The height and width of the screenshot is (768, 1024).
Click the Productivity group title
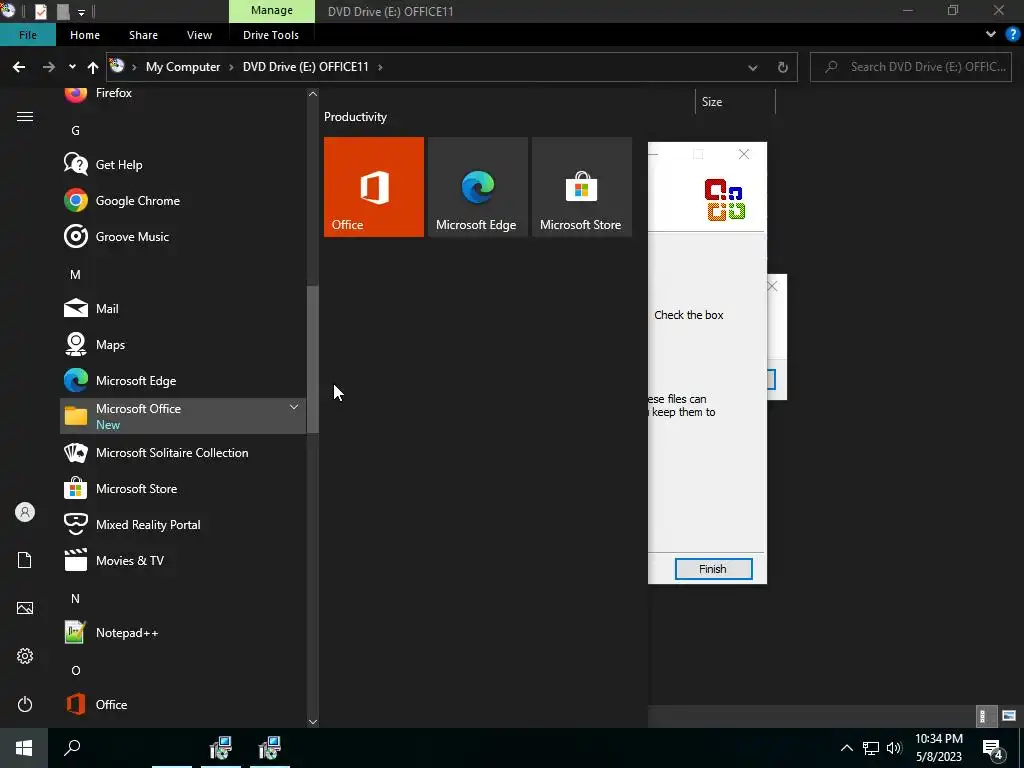coord(355,117)
